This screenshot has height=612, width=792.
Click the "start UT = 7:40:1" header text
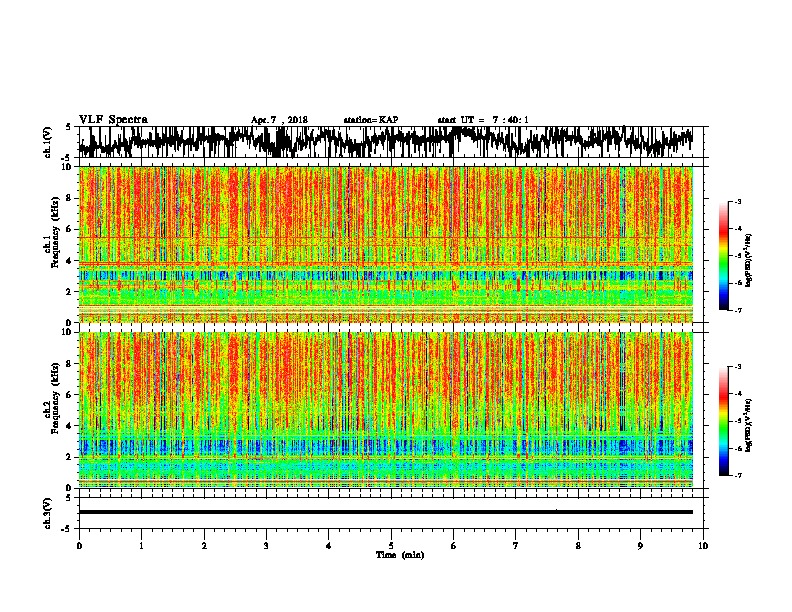(x=483, y=120)
